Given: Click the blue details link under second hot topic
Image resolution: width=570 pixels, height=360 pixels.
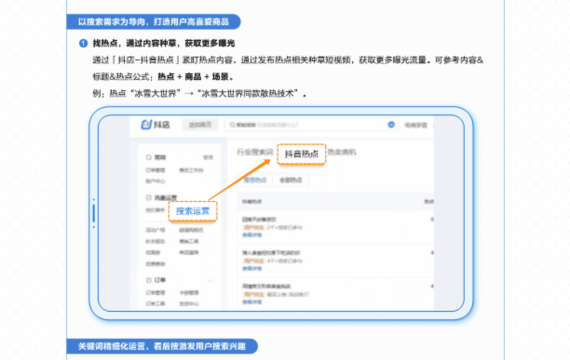Looking at the screenshot, I should tap(252, 269).
